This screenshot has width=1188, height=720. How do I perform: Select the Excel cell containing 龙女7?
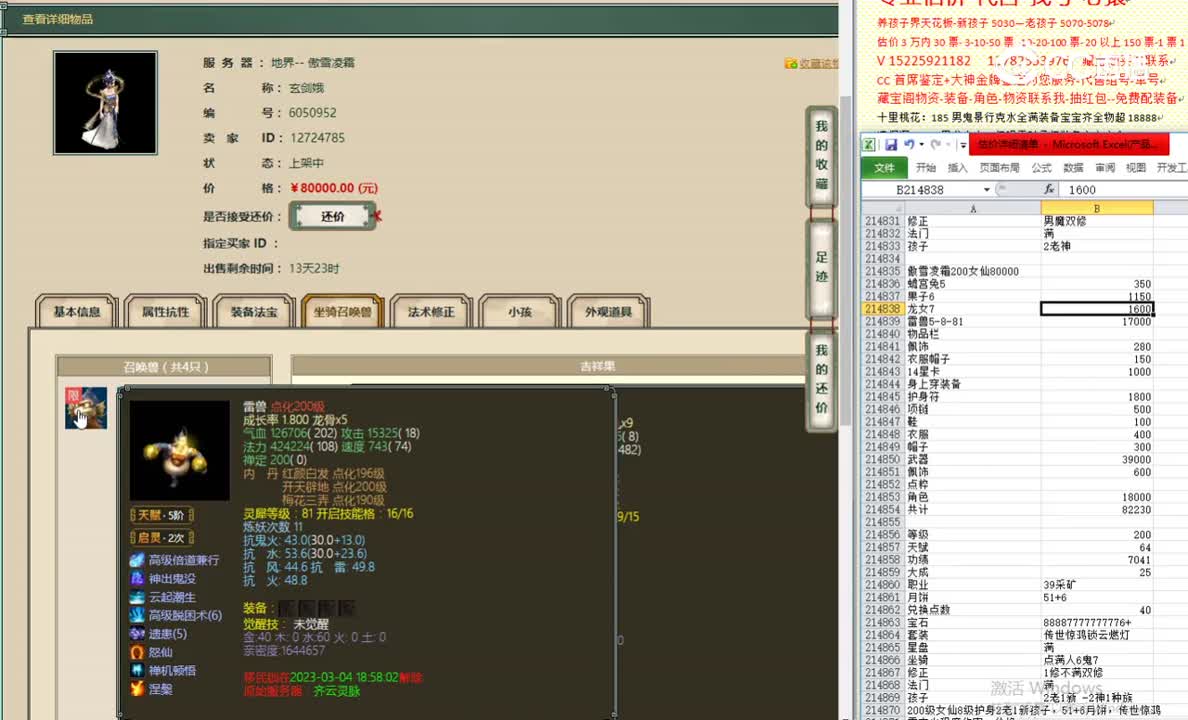coord(973,309)
